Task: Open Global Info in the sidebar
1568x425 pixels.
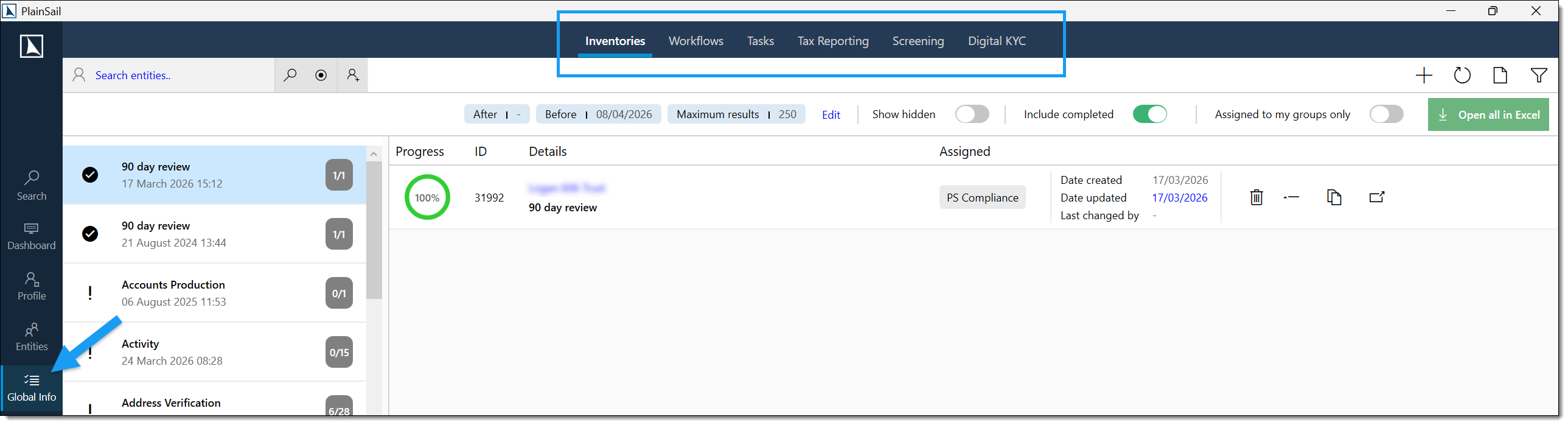Action: [32, 388]
